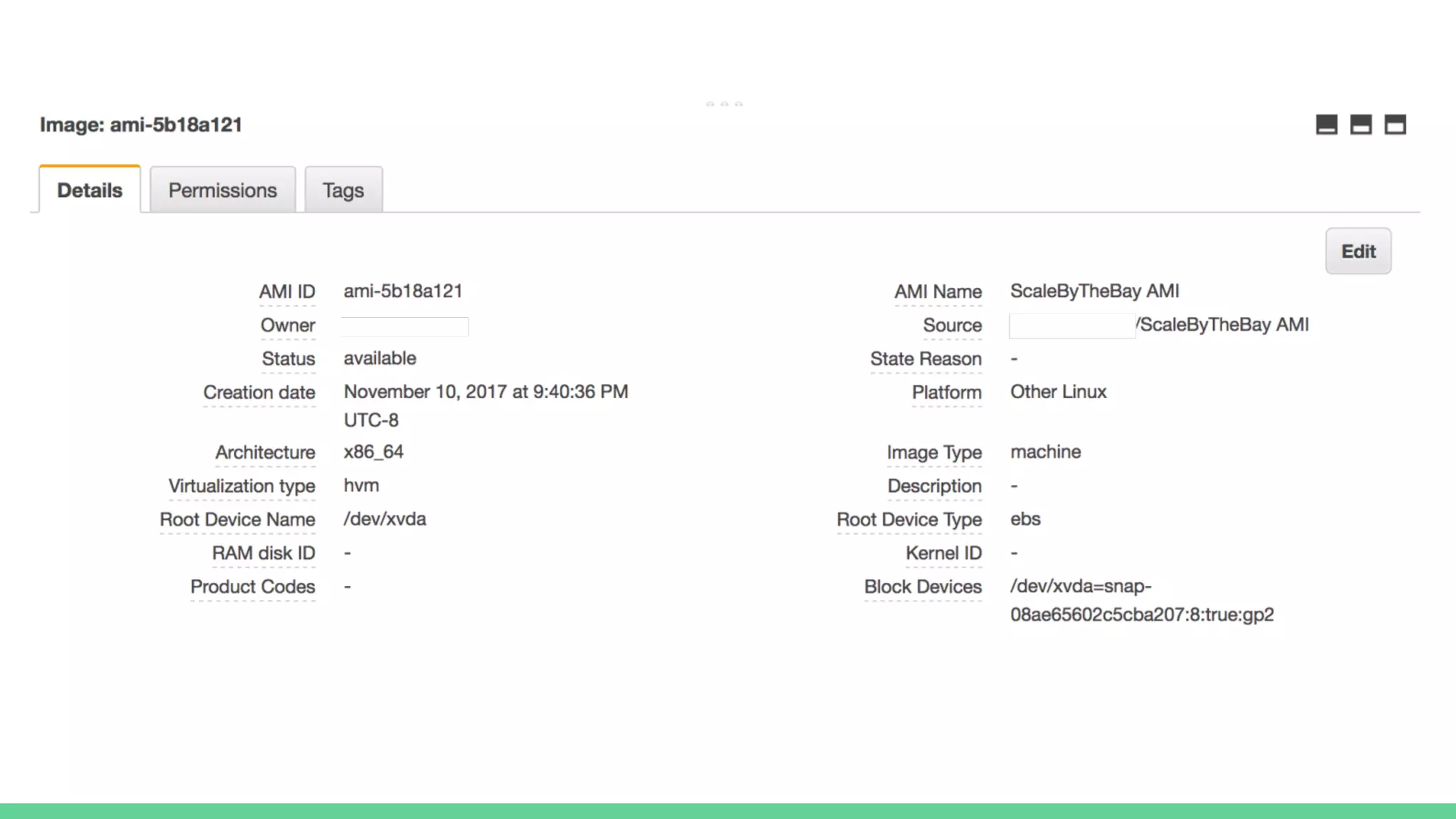The width and height of the screenshot is (1456, 819).
Task: Grab the three-dot pane resize handle
Action: [724, 104]
